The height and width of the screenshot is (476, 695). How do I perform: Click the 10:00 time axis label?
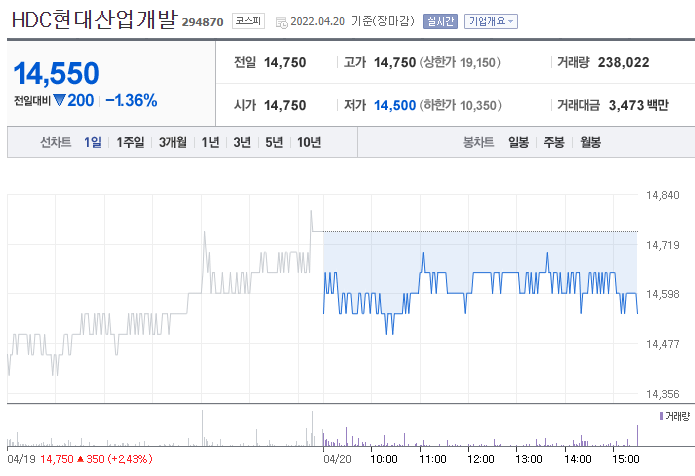point(384,459)
